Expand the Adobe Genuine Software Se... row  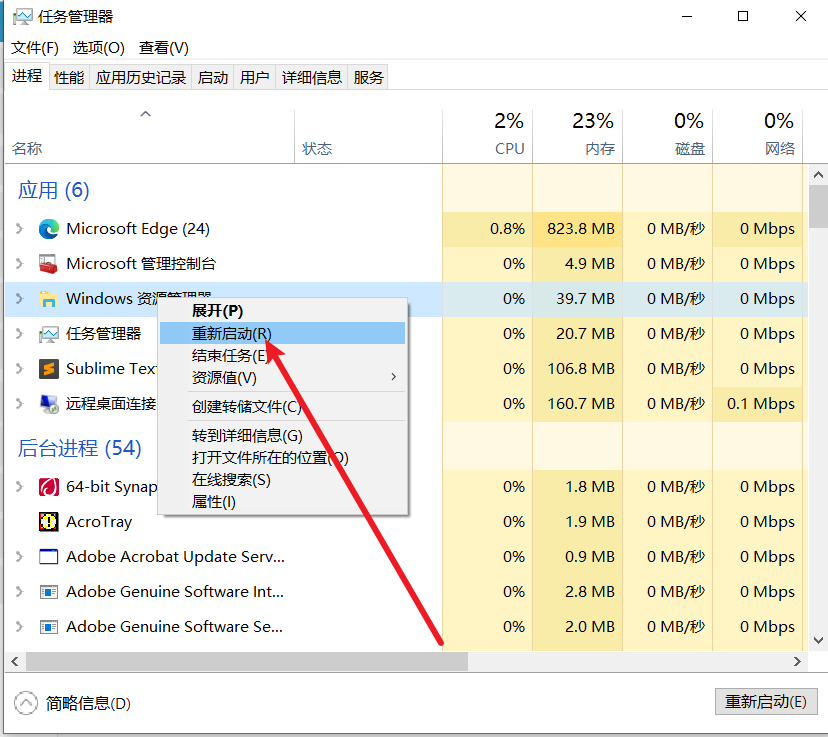pos(20,627)
